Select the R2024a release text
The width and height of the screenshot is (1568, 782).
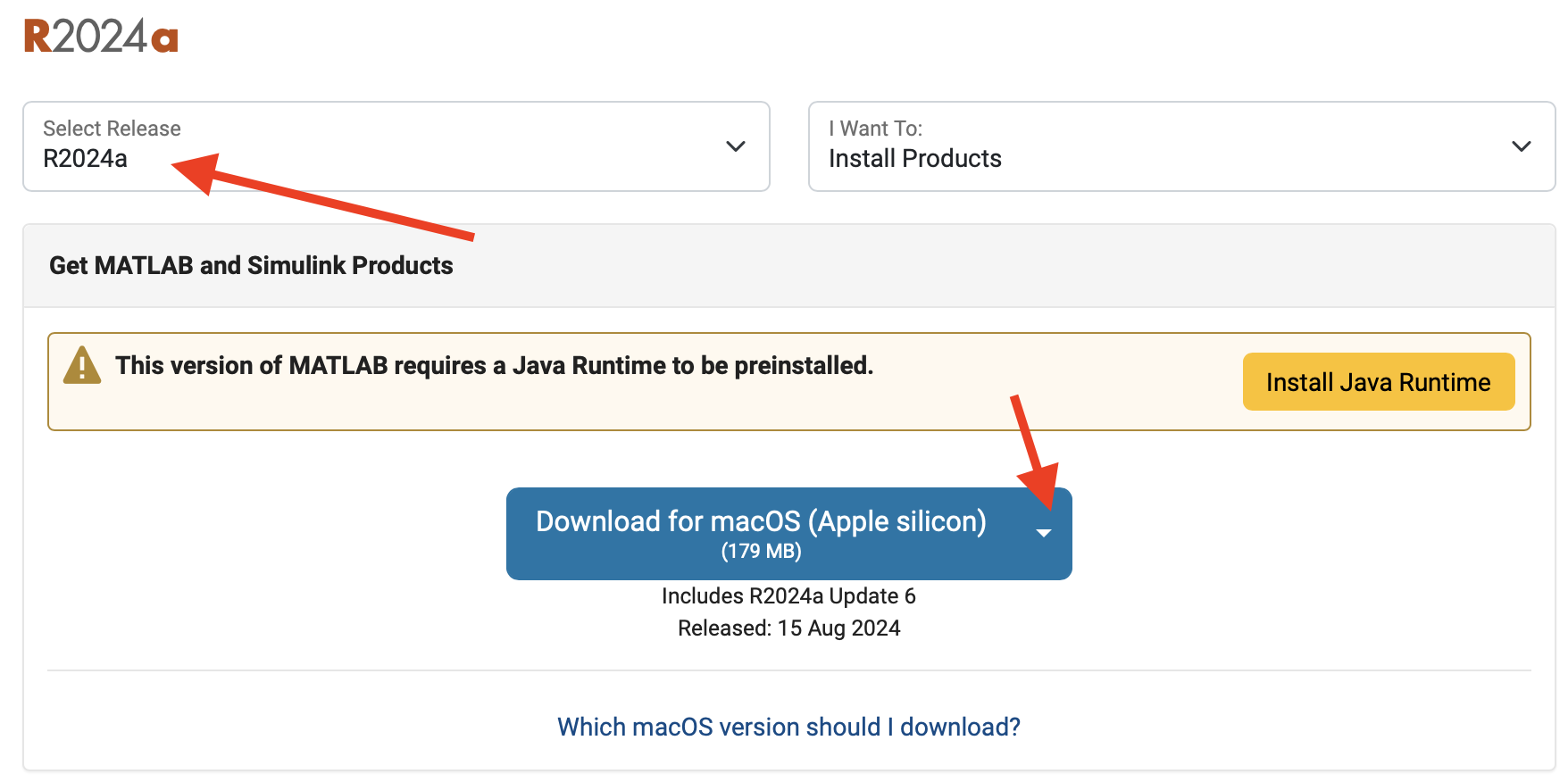85,159
